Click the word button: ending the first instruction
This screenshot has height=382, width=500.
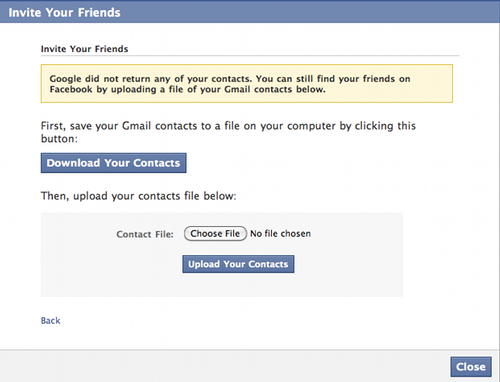coord(59,139)
